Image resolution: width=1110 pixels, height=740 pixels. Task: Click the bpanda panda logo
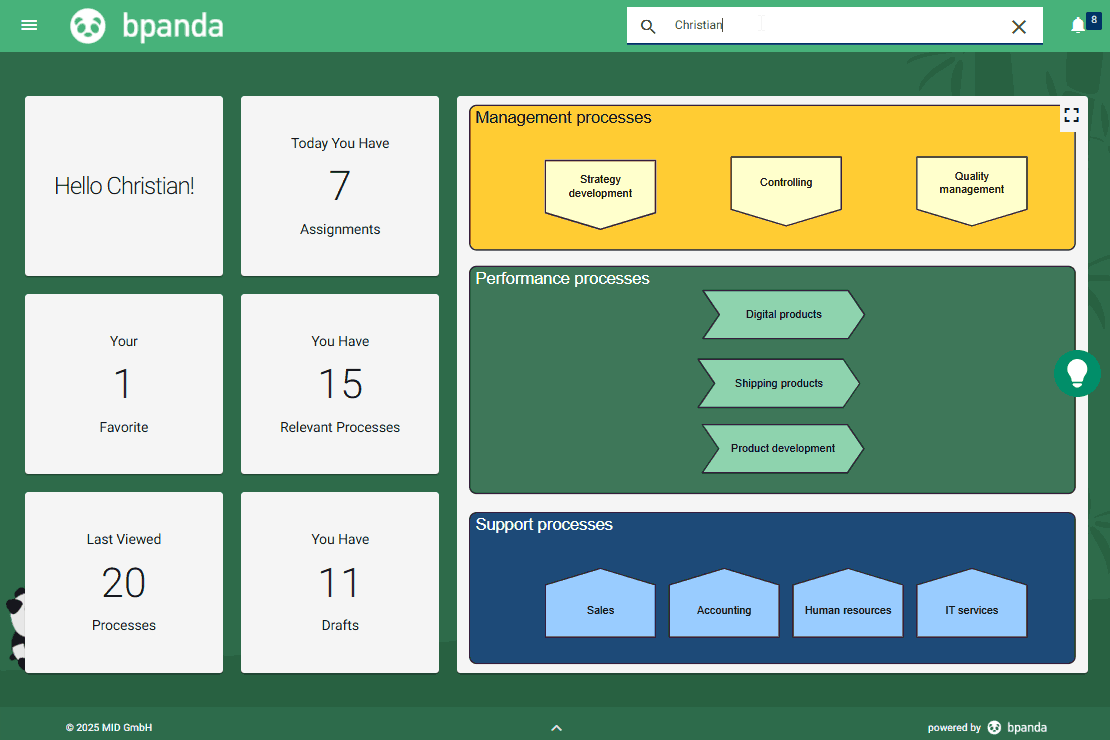point(88,25)
